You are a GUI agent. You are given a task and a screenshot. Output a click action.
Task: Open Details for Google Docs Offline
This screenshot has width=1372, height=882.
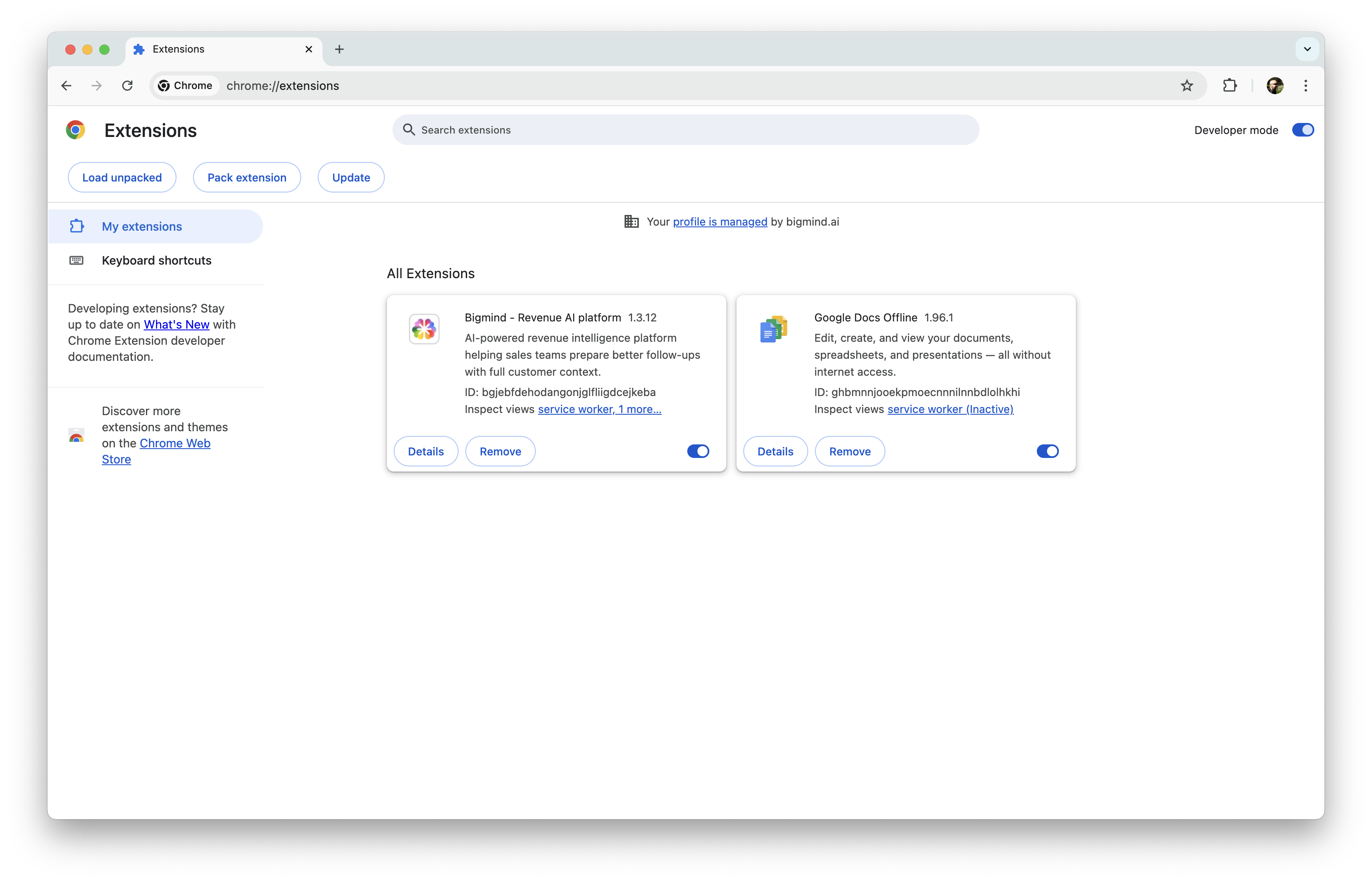(775, 451)
